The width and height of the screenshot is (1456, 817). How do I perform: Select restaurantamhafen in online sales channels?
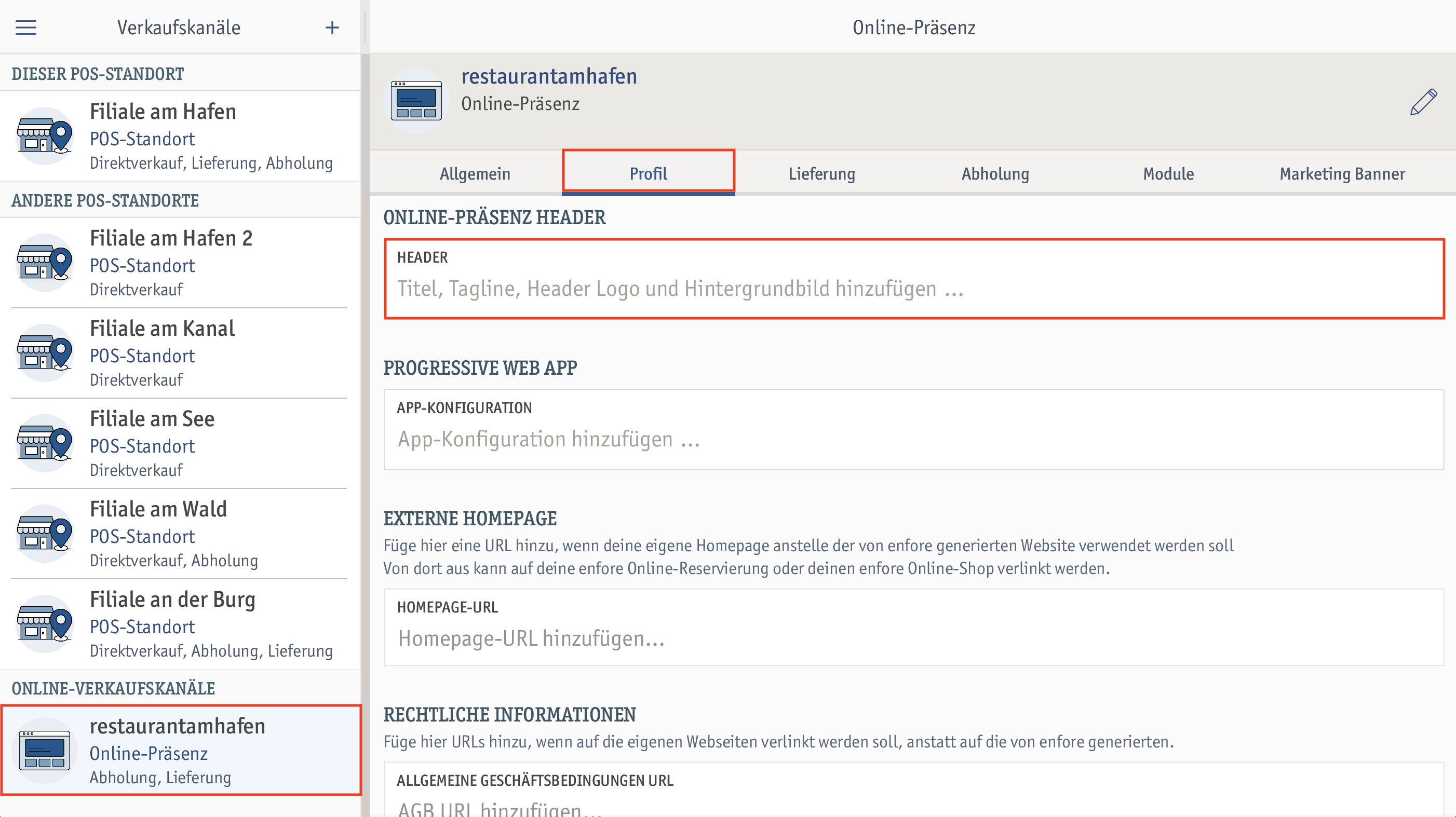coord(181,751)
